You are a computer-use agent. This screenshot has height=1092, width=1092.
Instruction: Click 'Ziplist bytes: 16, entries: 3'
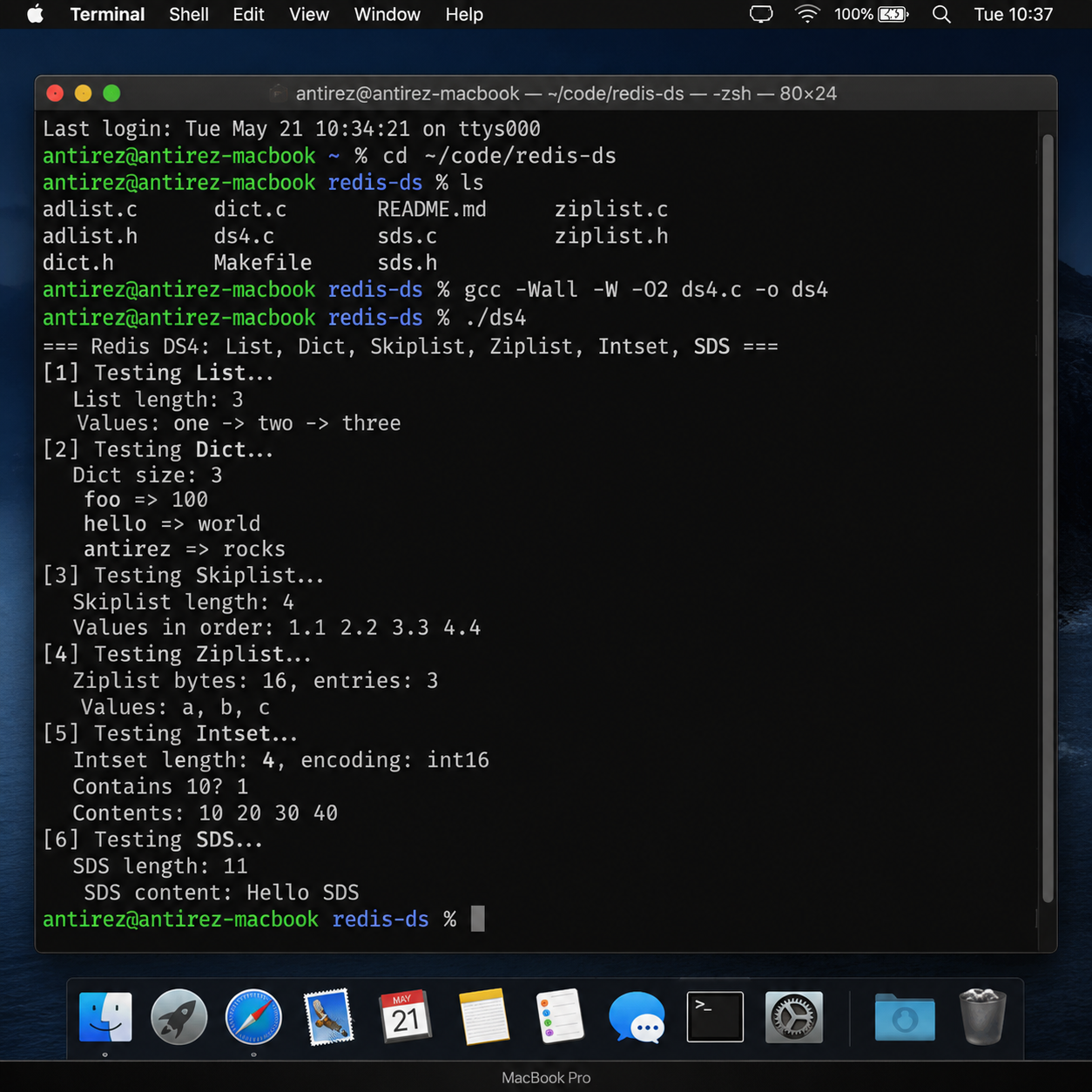point(255,681)
